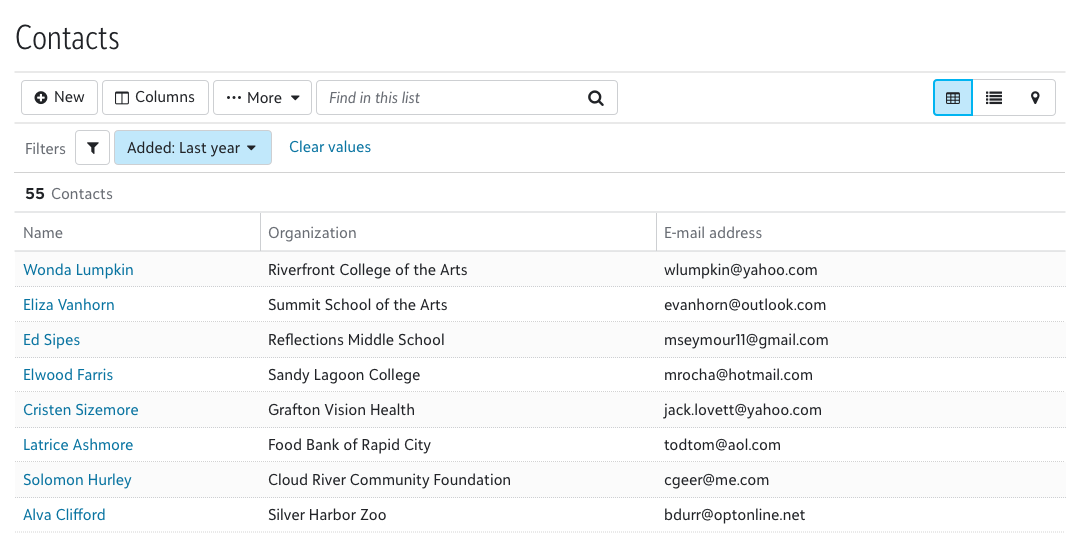Click the Clear values link
This screenshot has height=542, width=1080.
tap(330, 147)
